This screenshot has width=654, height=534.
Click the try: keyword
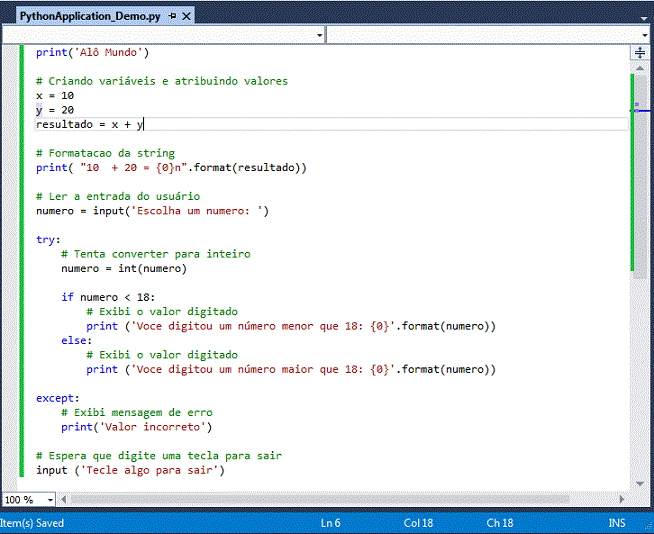coord(48,239)
